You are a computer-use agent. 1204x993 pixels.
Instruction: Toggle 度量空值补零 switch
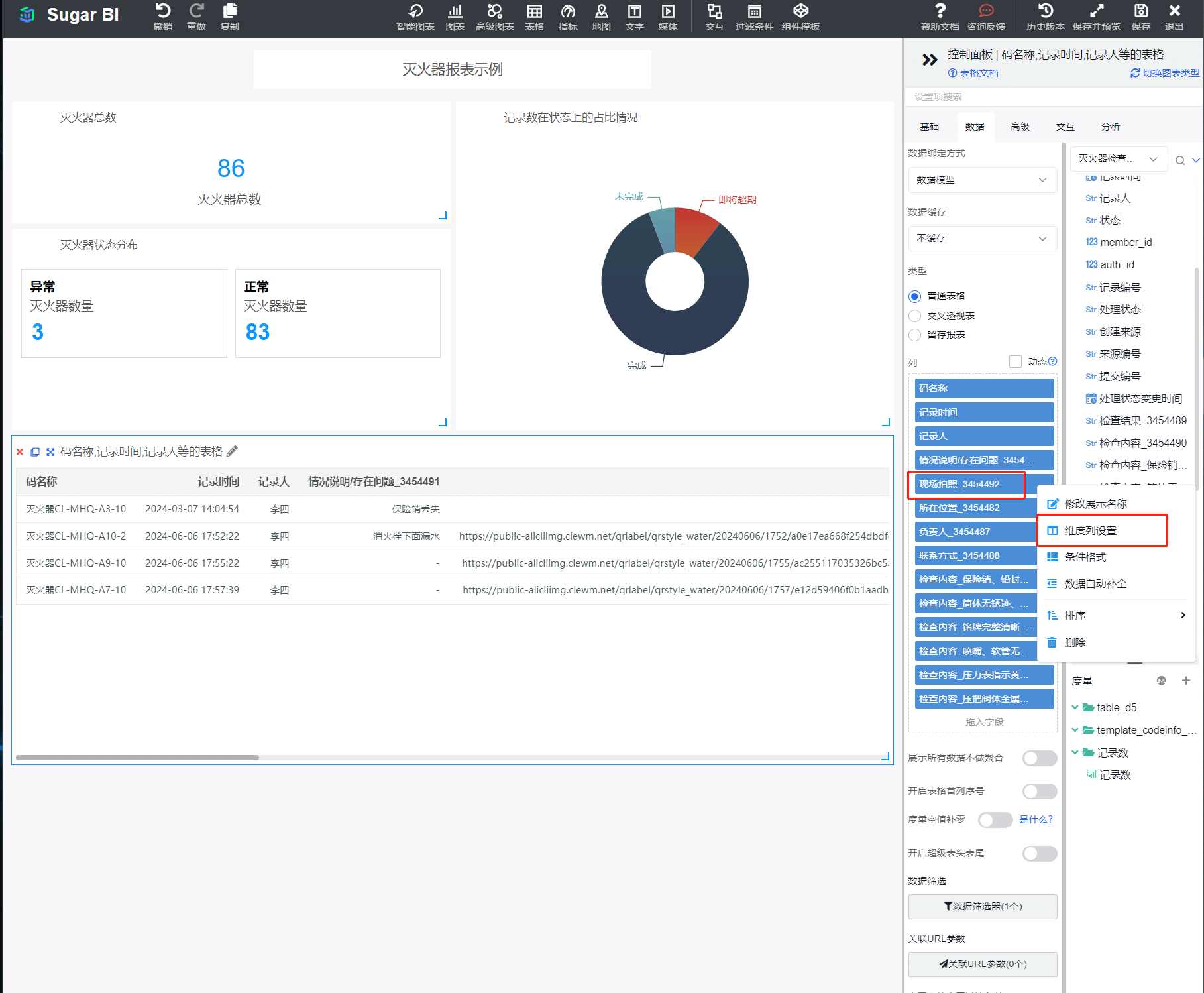coord(995,820)
